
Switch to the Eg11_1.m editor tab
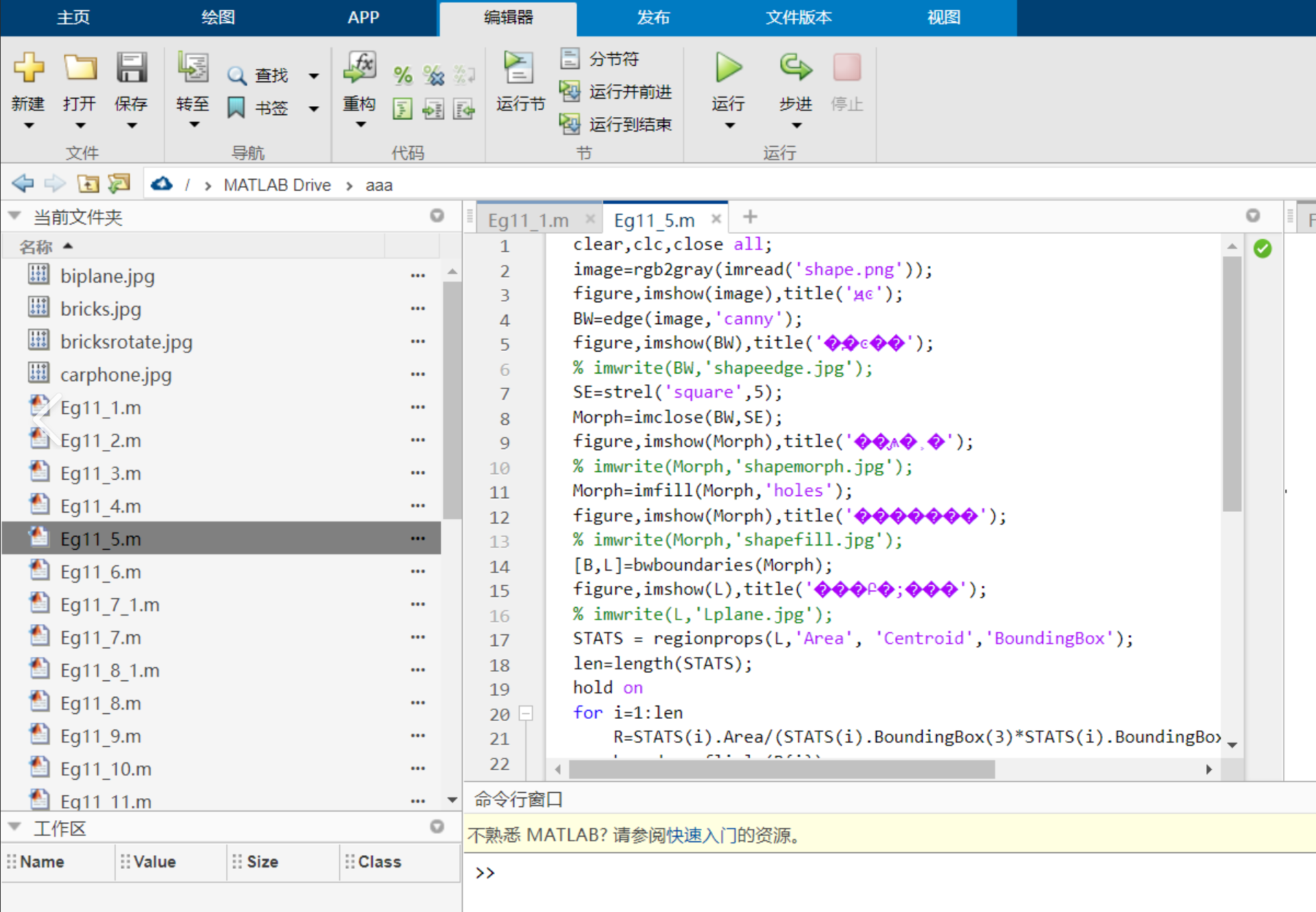pos(528,219)
